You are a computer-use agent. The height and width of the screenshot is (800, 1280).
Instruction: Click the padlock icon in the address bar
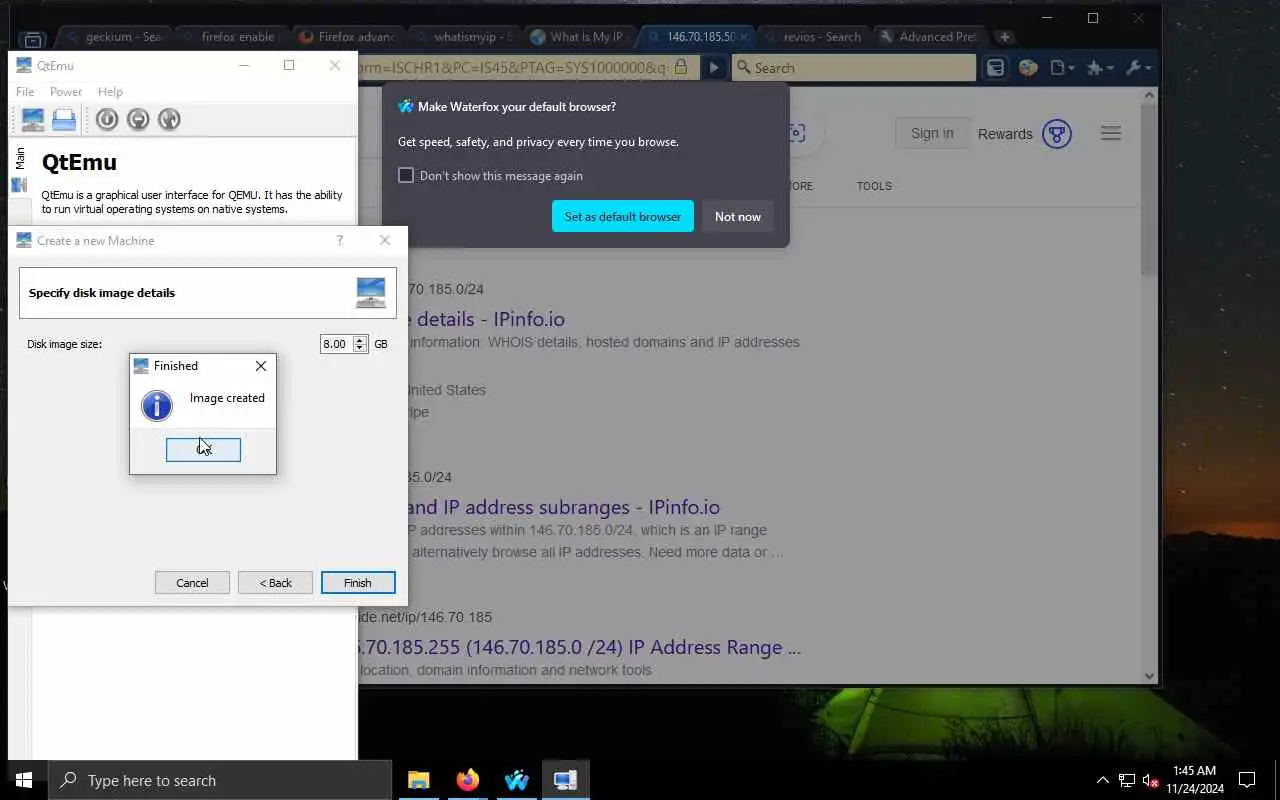point(681,67)
